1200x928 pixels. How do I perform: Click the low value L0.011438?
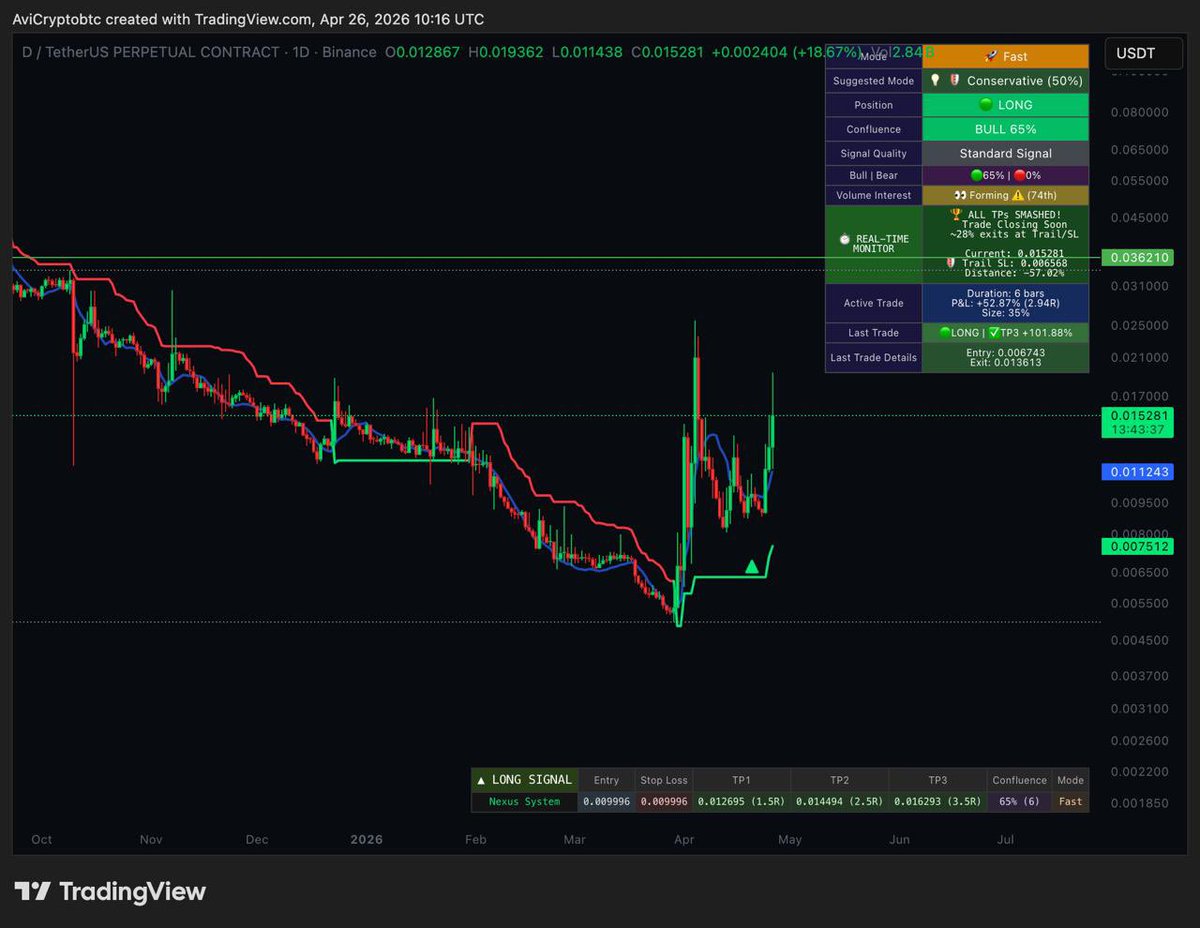tap(587, 52)
